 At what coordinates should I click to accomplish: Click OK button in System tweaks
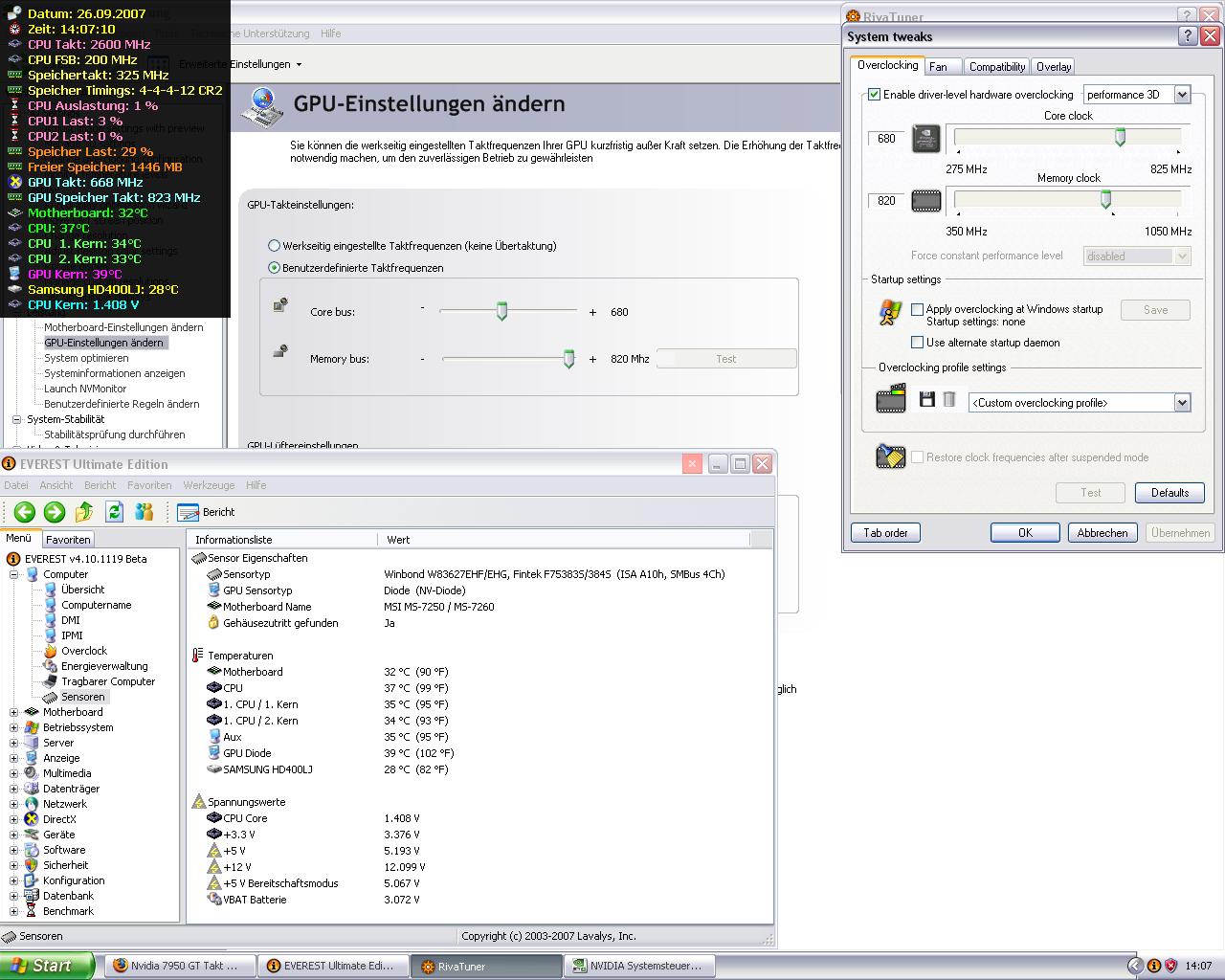(x=1025, y=533)
